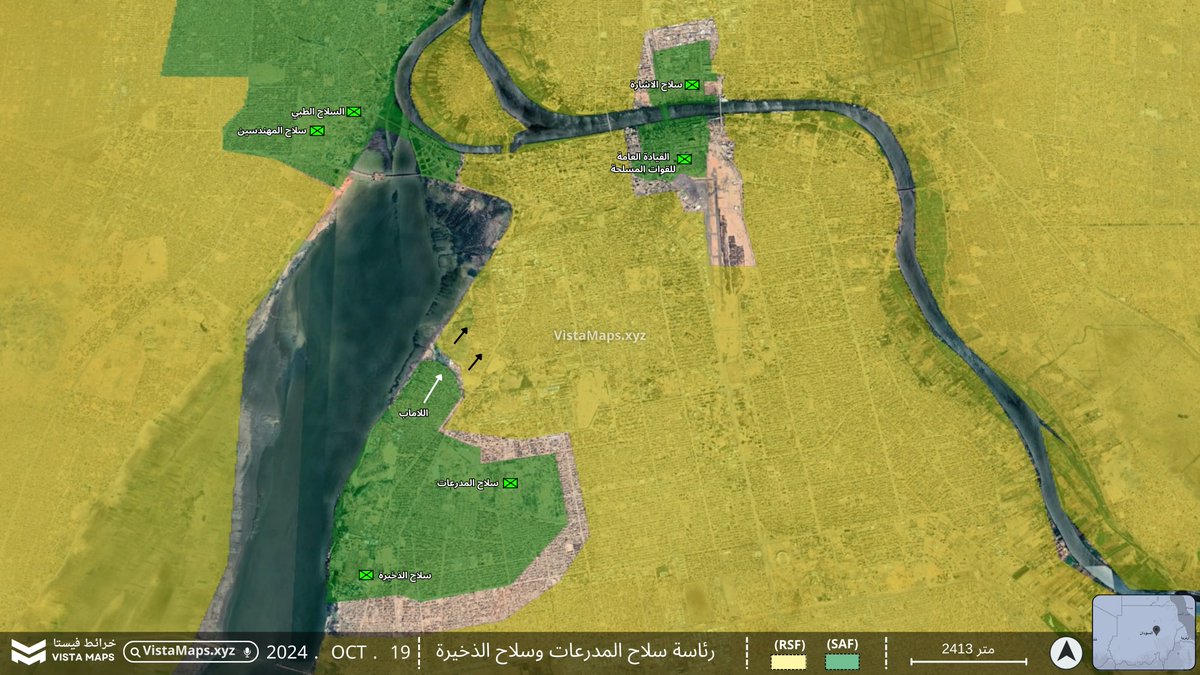Click the VistaMaps.xyz watermark on map
Screen dimensions: 1200x675
coord(600,336)
